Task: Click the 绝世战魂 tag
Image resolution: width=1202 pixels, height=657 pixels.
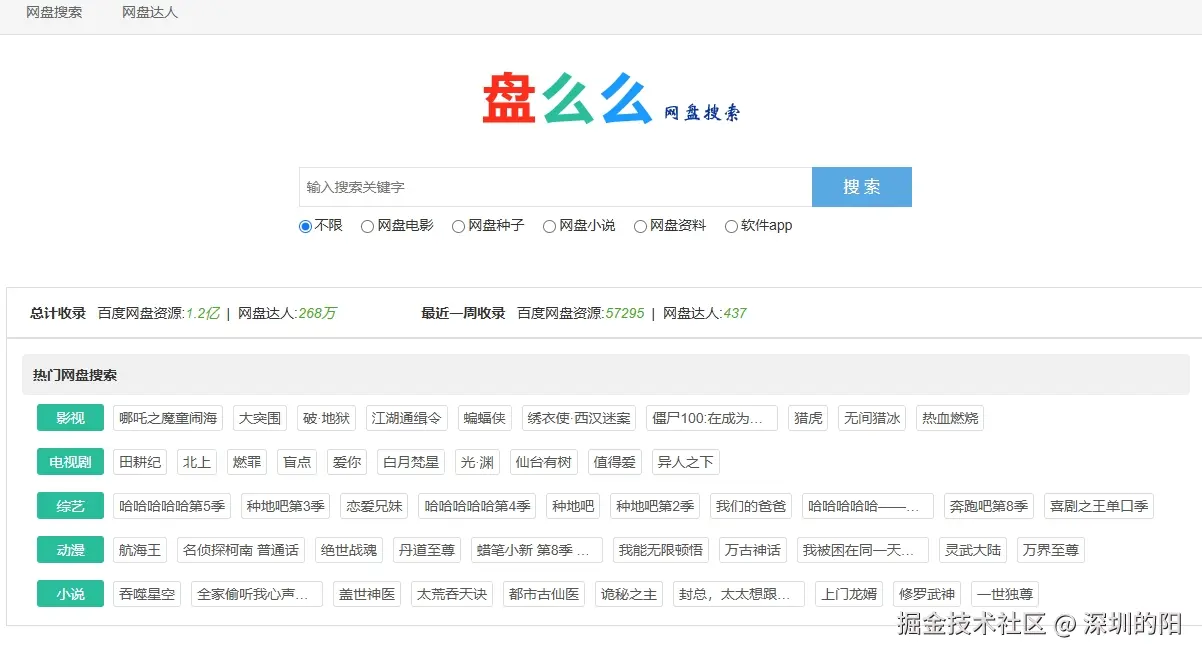Action: [348, 550]
